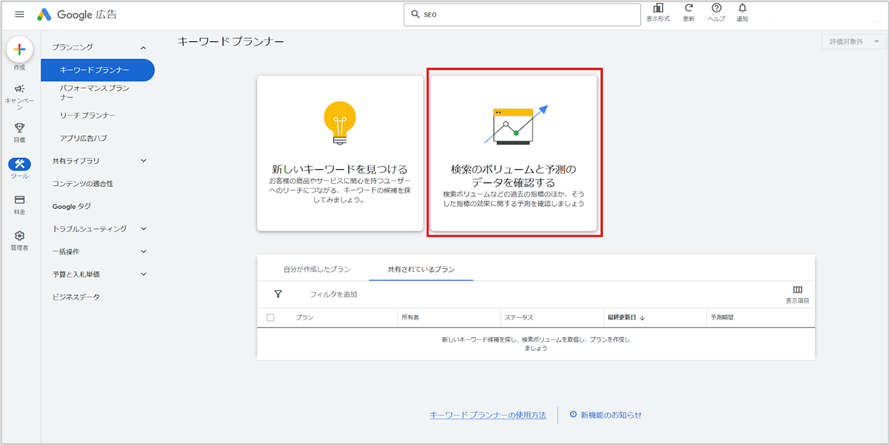Click the filter funnel icon
The height and width of the screenshot is (445, 890).
[x=278, y=294]
